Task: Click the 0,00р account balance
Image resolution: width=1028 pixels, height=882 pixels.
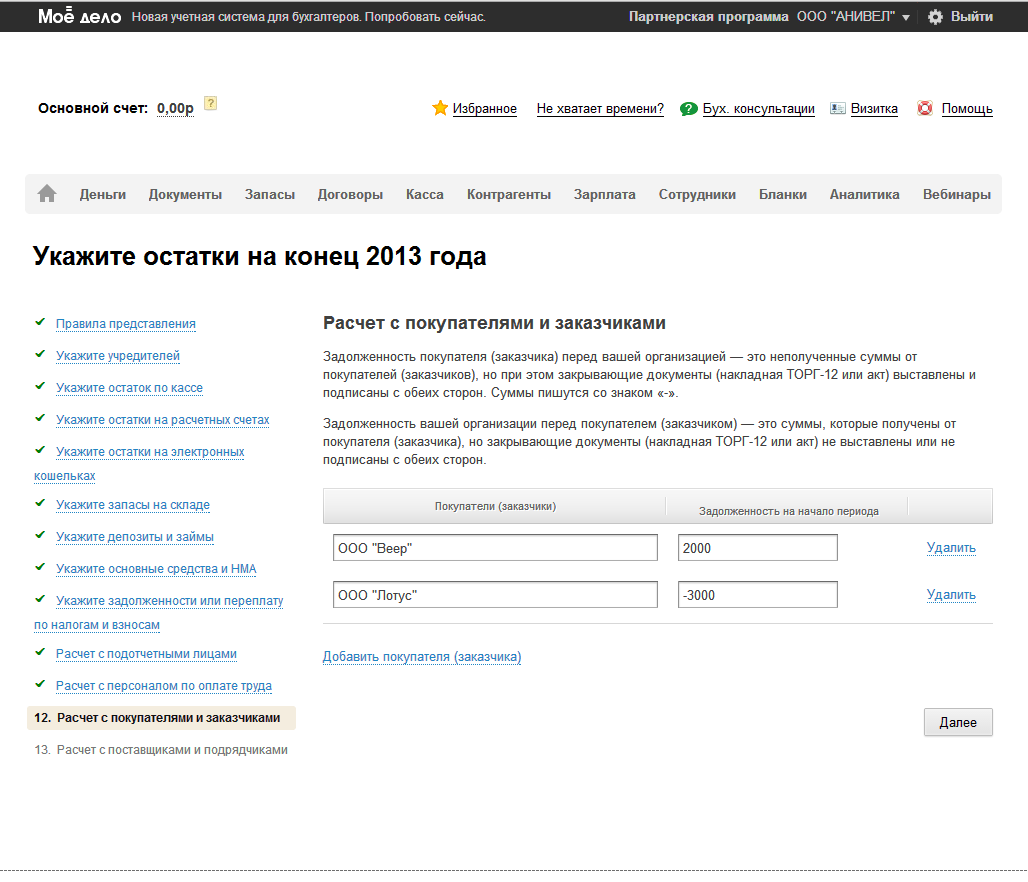Action: coord(175,108)
